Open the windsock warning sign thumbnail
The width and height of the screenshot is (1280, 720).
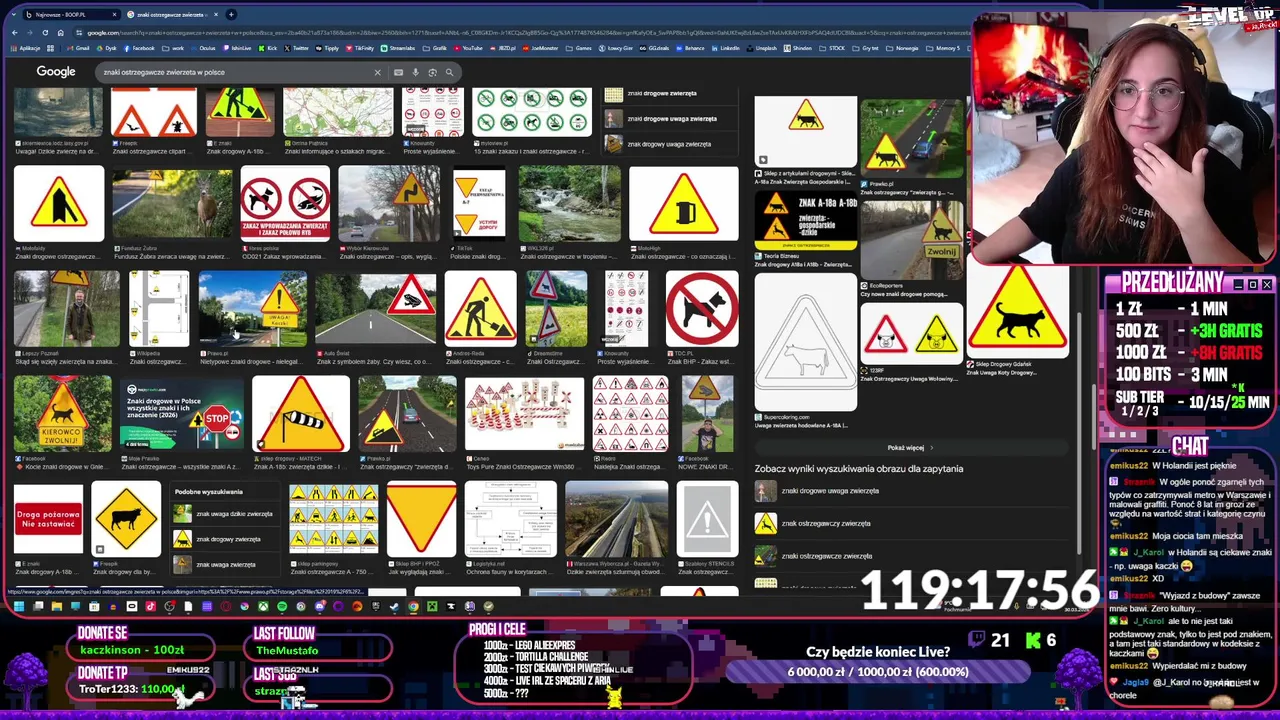301,415
